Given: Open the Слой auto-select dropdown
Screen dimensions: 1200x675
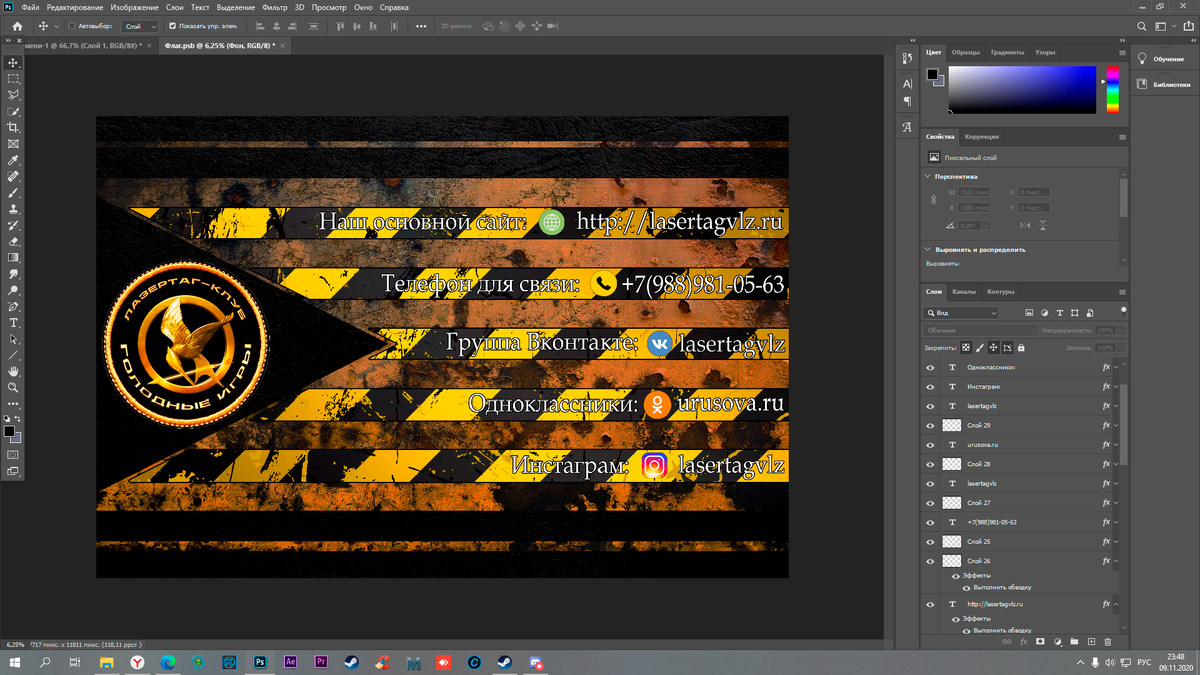Looking at the screenshot, I should coord(140,26).
